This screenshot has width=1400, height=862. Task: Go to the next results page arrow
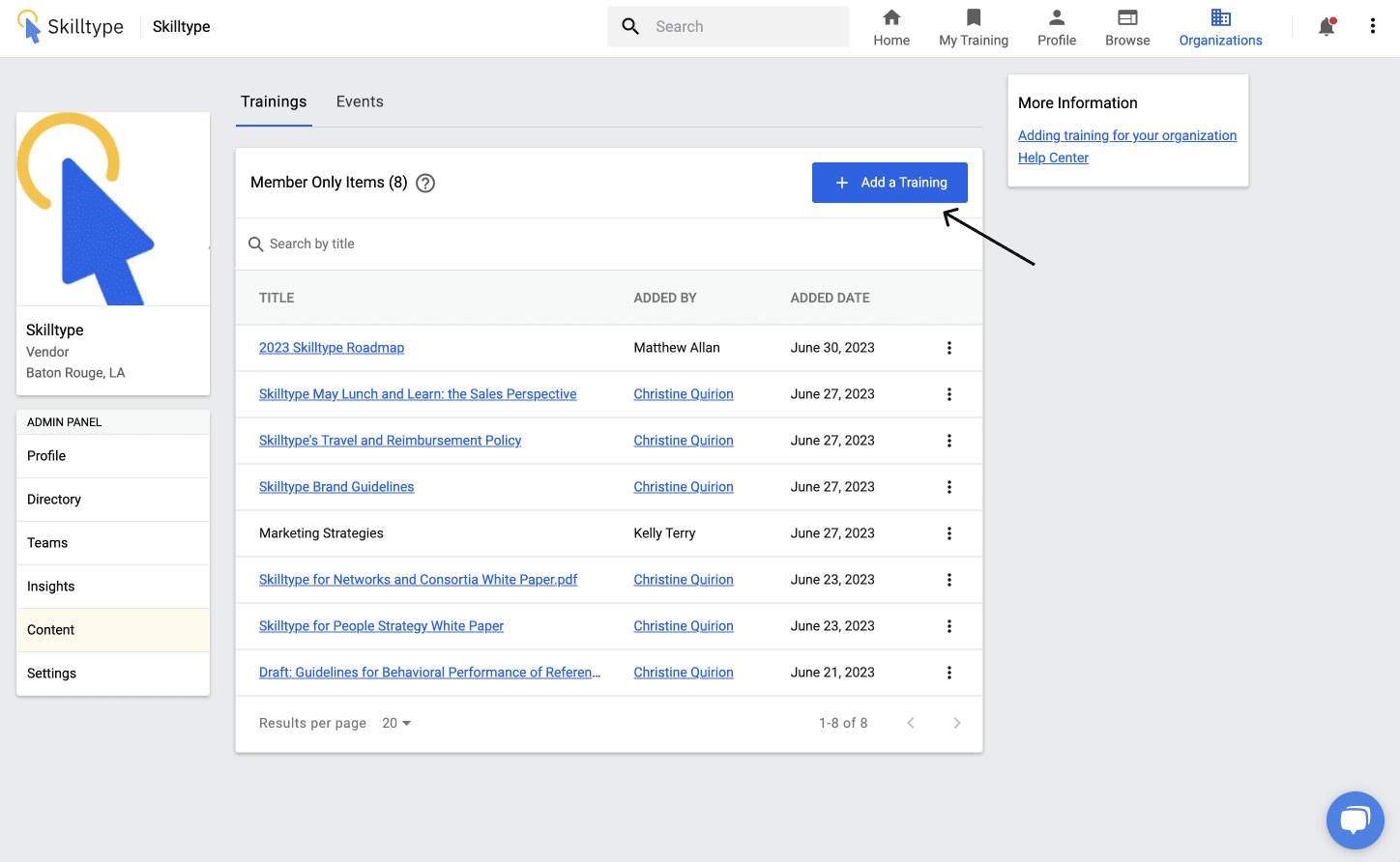tap(957, 723)
